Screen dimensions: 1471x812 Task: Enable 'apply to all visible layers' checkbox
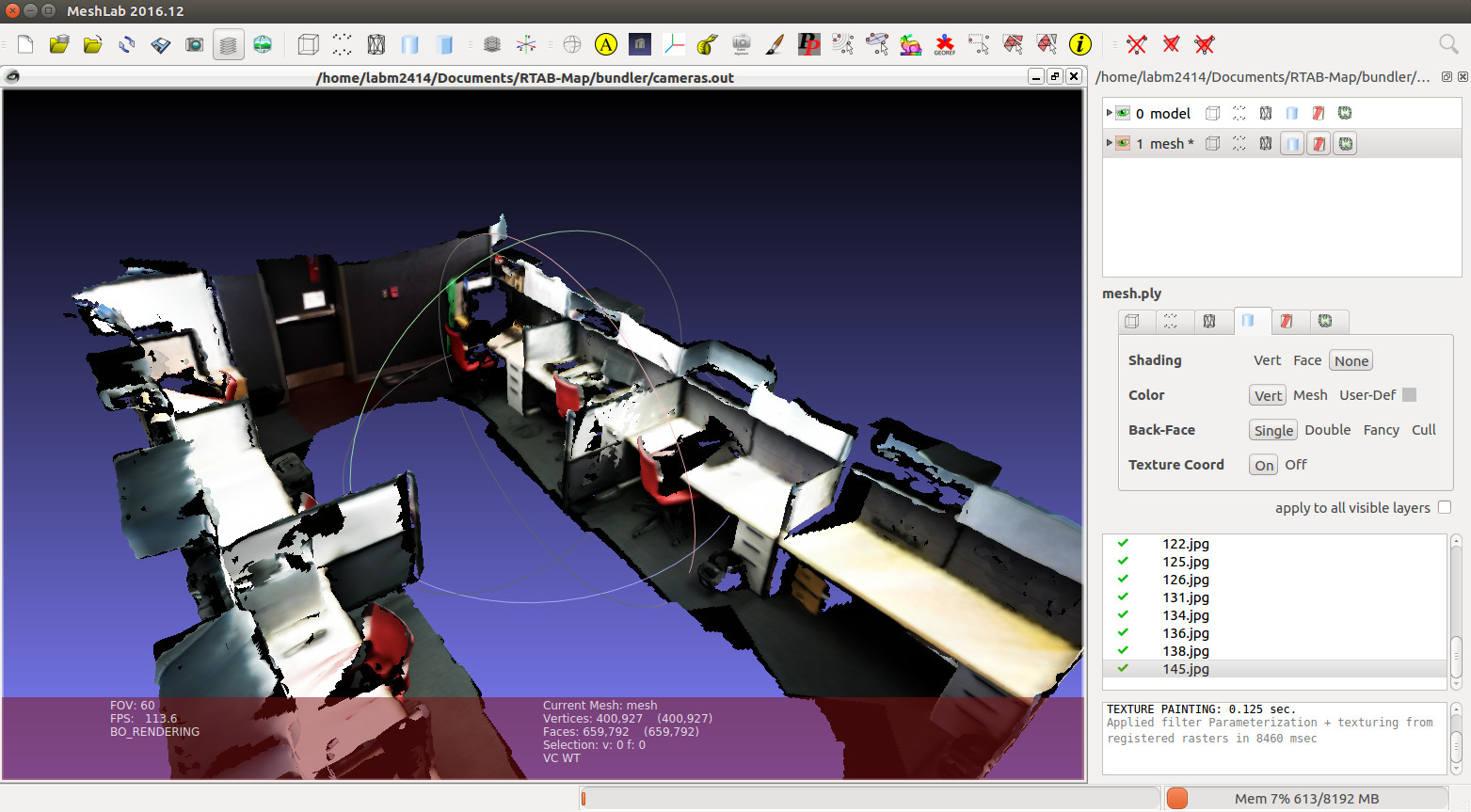point(1445,507)
